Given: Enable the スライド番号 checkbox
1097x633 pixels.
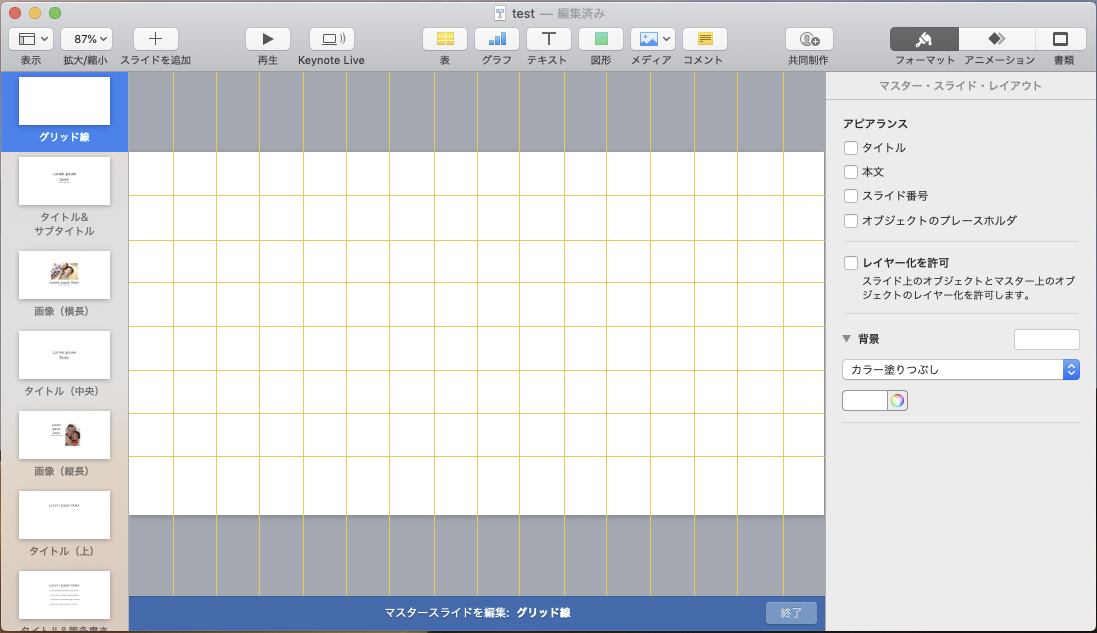Looking at the screenshot, I should point(851,196).
